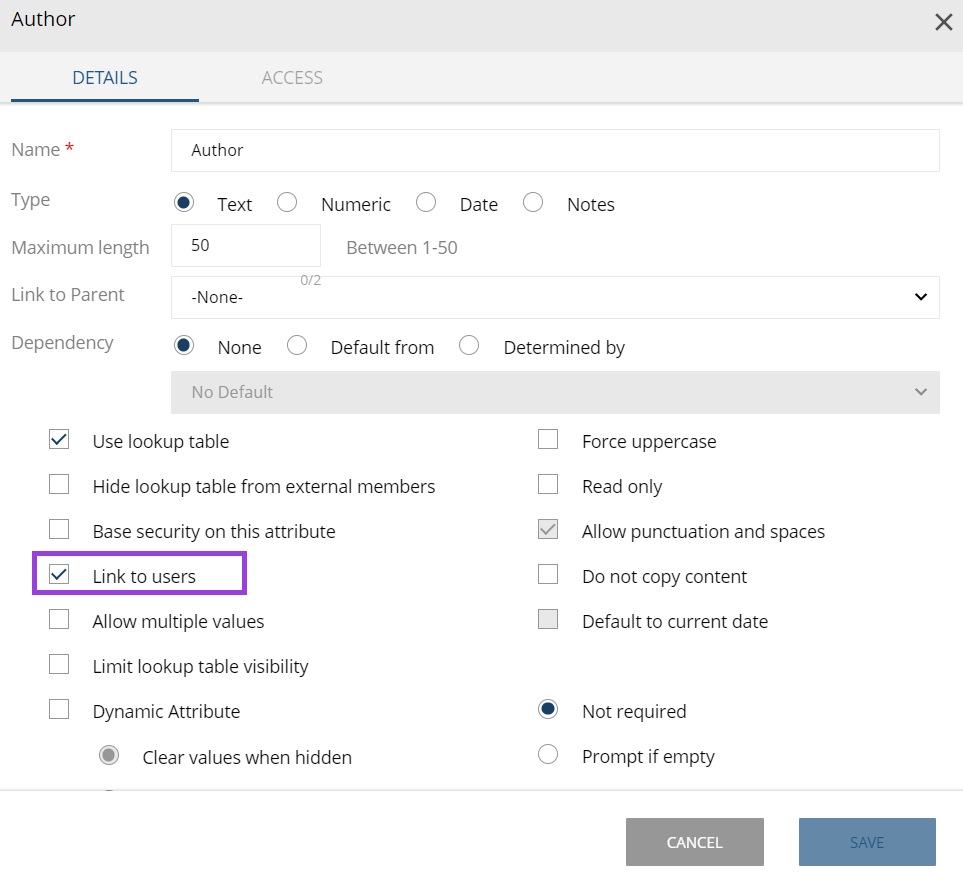Uncheck Use lookup table
963x879 pixels.
point(59,439)
